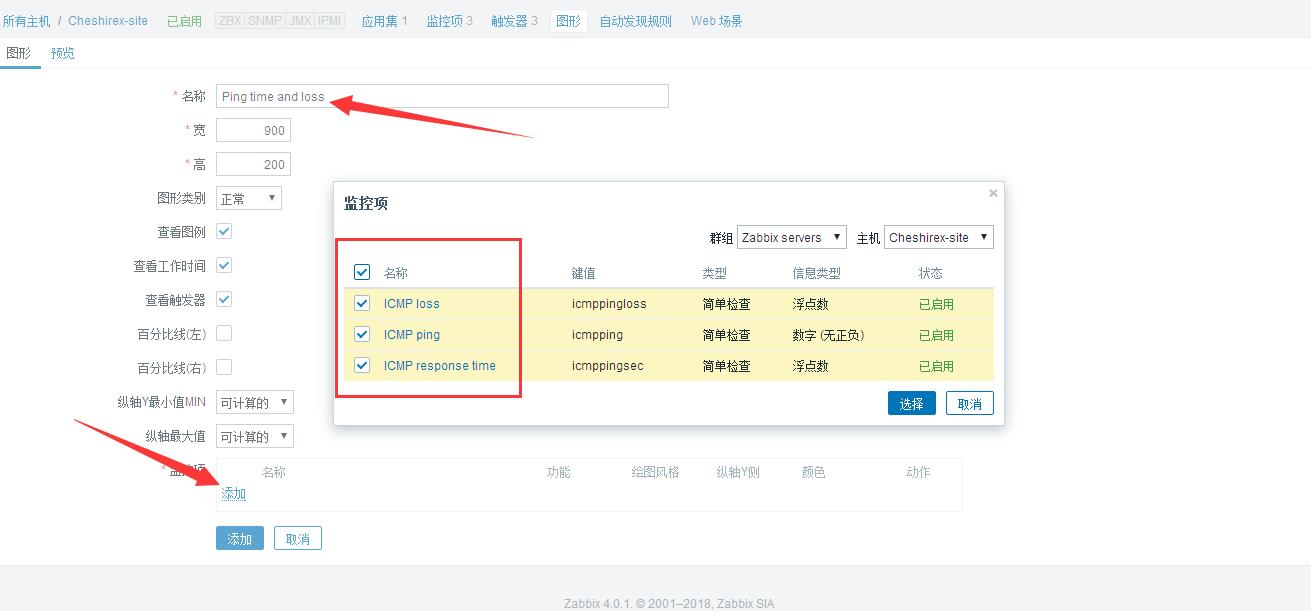This screenshot has height=611, width=1311.
Task: Click 已启用 status in ICMP loss row
Action: [x=936, y=303]
